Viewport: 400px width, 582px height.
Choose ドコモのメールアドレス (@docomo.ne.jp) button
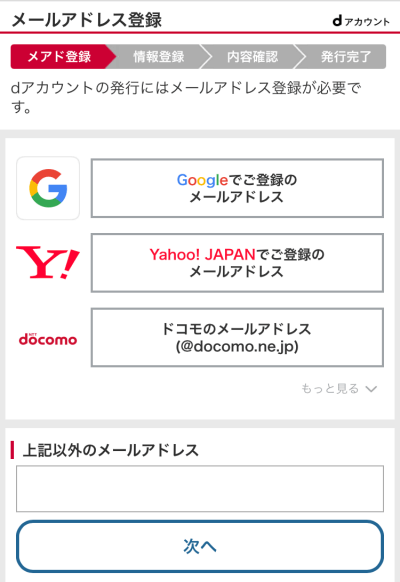click(x=237, y=337)
